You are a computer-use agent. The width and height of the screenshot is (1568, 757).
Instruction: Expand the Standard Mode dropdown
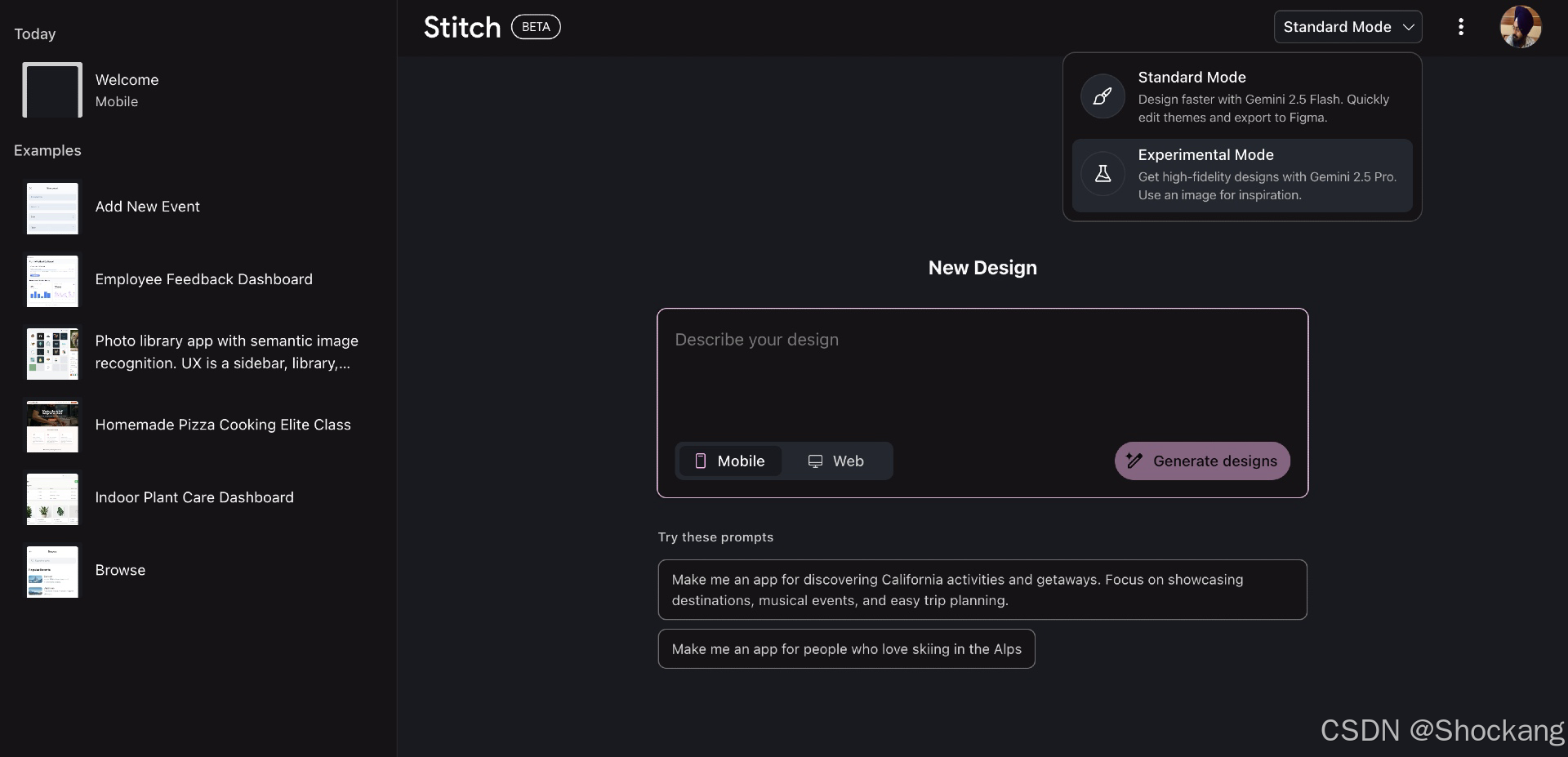1347,27
